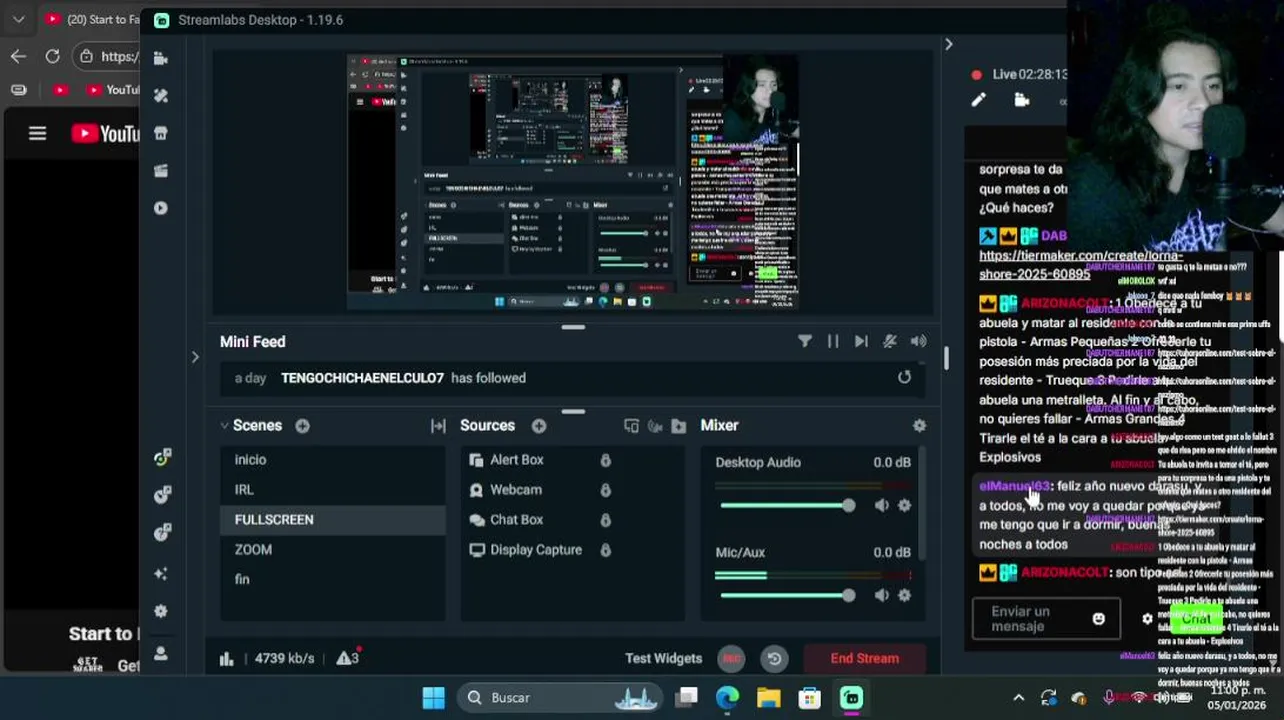The width and height of the screenshot is (1284, 720).
Task: Open performance stats bar-chart icon
Action: (x=227, y=658)
